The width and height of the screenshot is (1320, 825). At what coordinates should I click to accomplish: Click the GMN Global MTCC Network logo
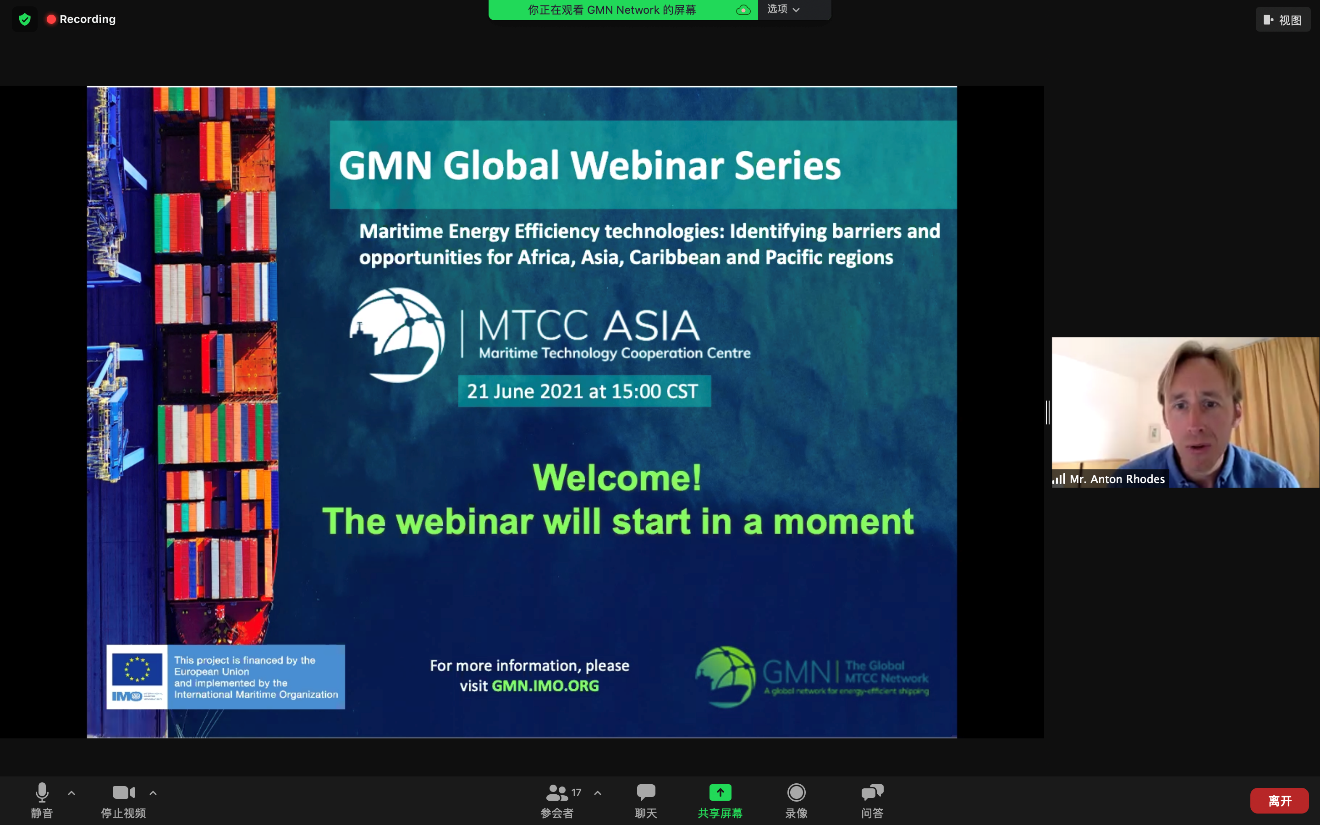(812, 677)
